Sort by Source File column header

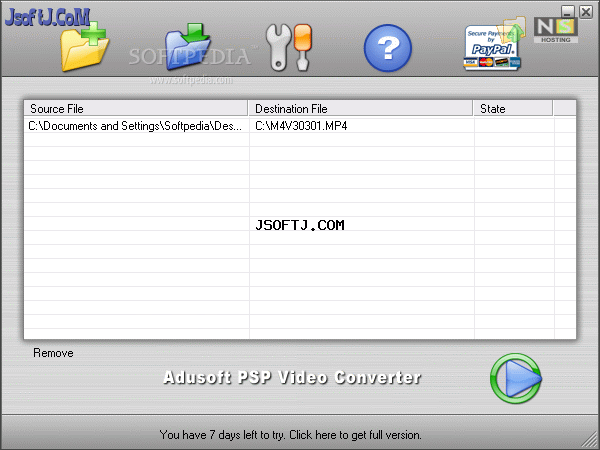[135, 109]
